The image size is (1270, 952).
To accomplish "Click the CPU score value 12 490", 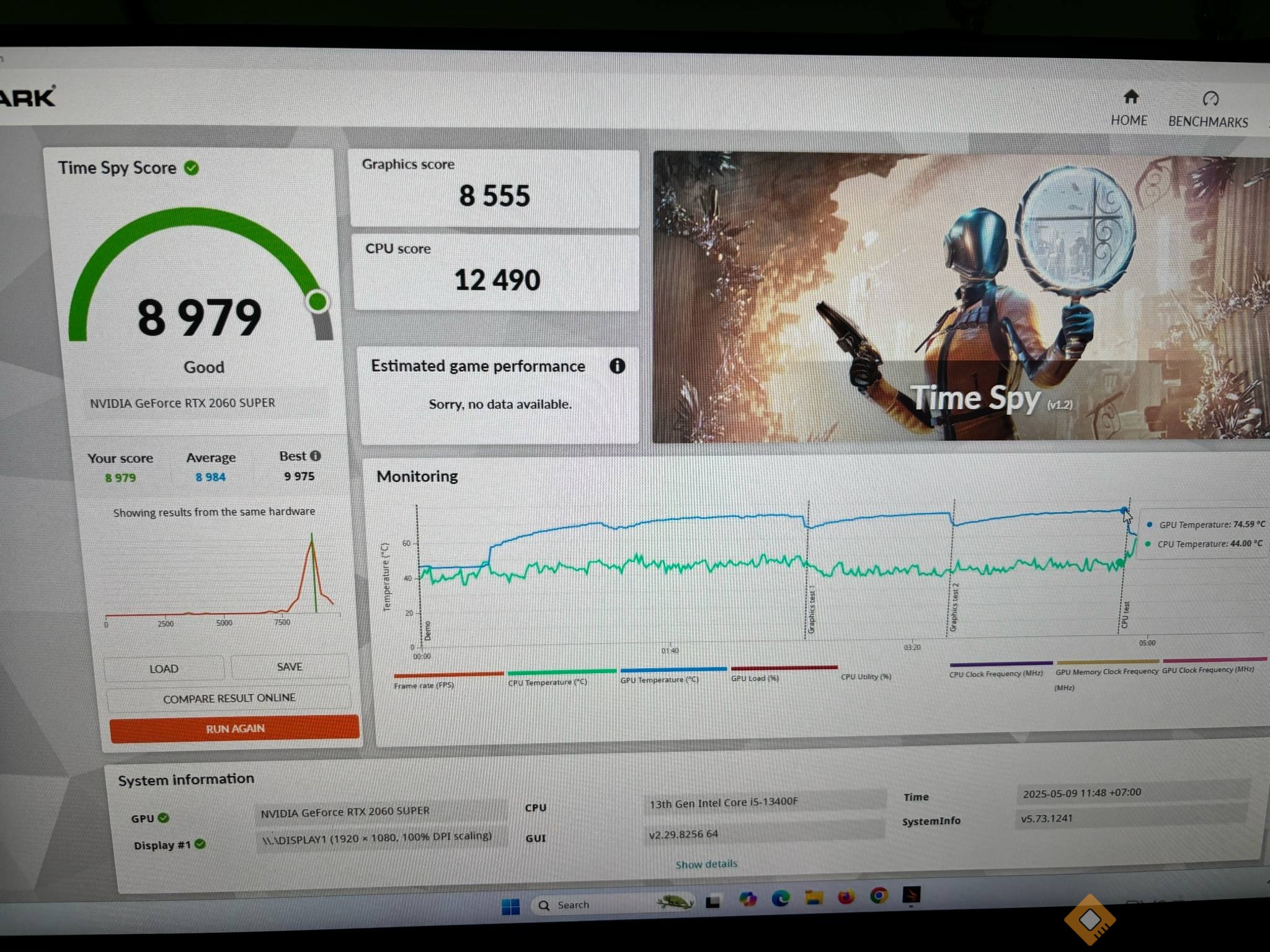I will (x=497, y=280).
